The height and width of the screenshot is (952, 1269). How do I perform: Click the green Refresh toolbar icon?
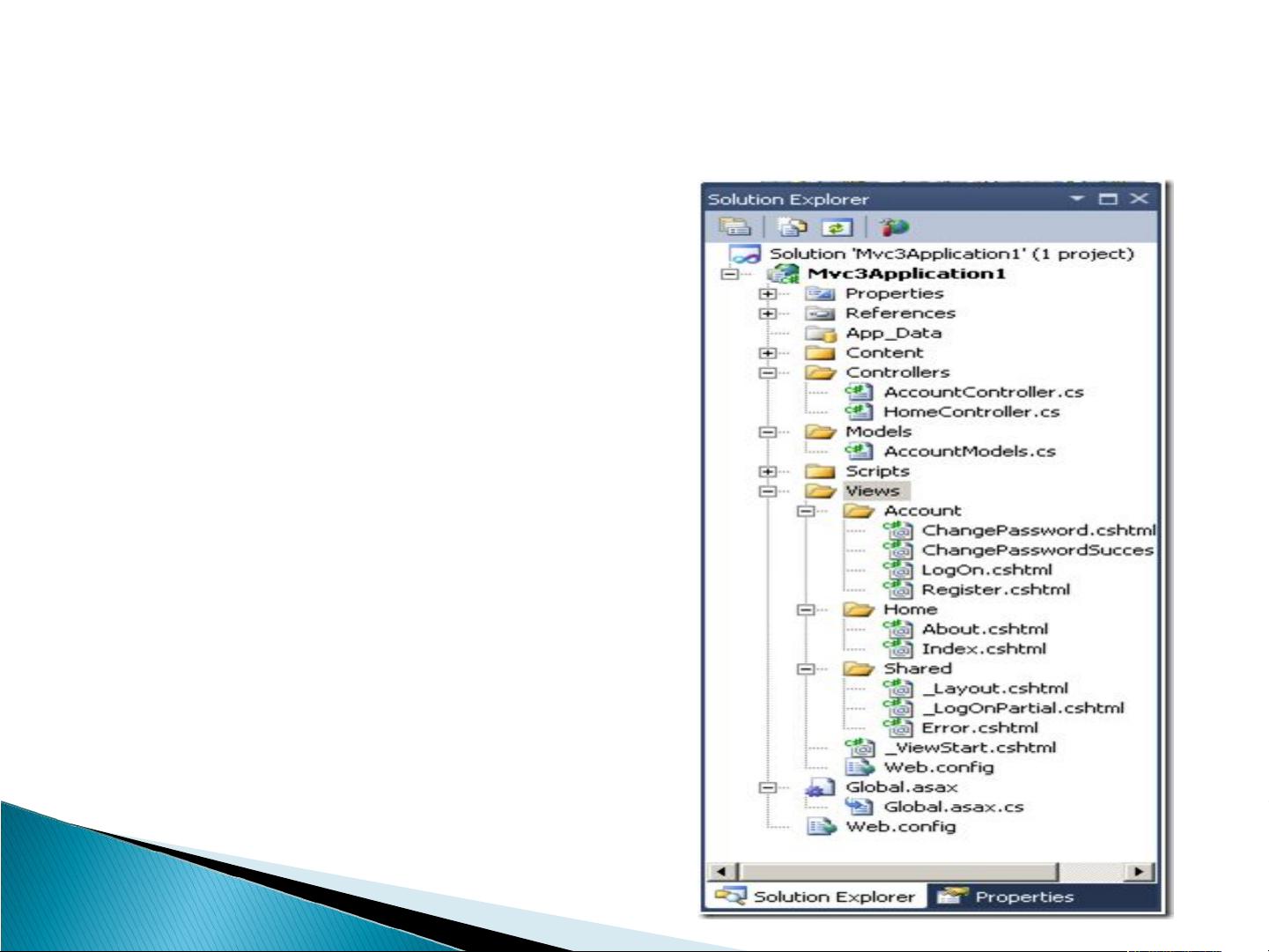coord(837,228)
